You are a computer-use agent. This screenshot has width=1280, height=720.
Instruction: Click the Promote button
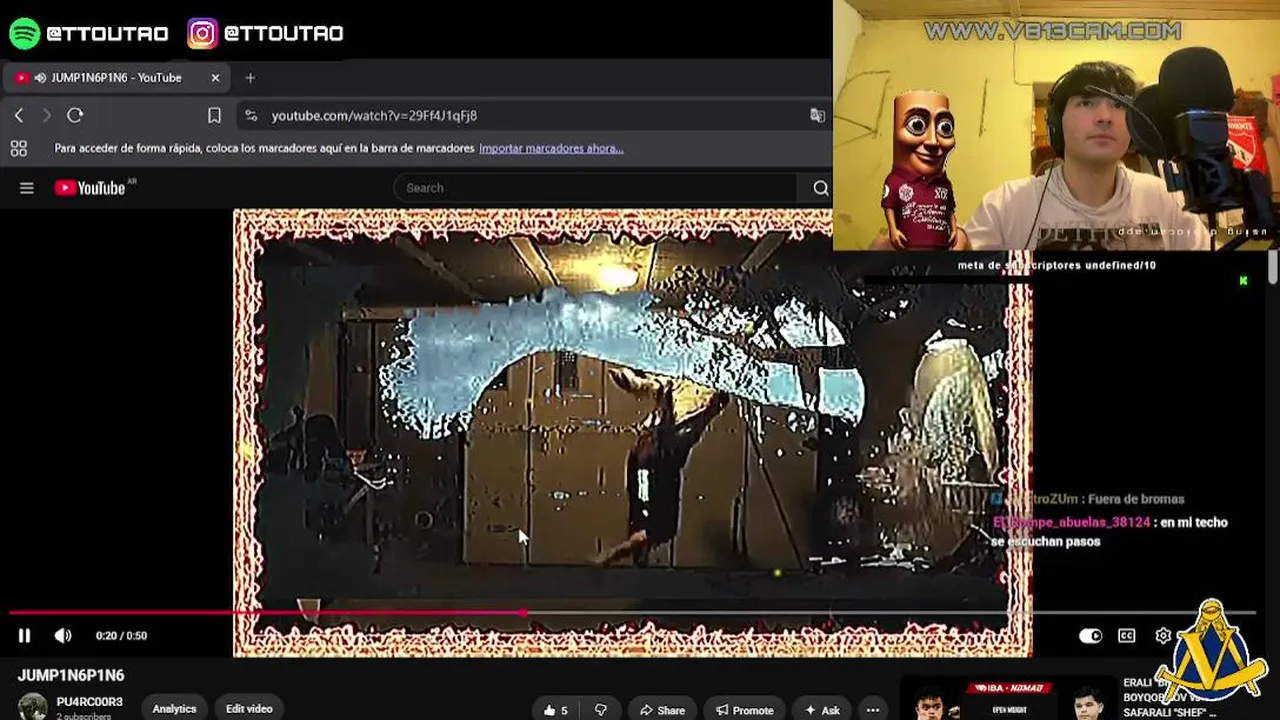tap(745, 710)
